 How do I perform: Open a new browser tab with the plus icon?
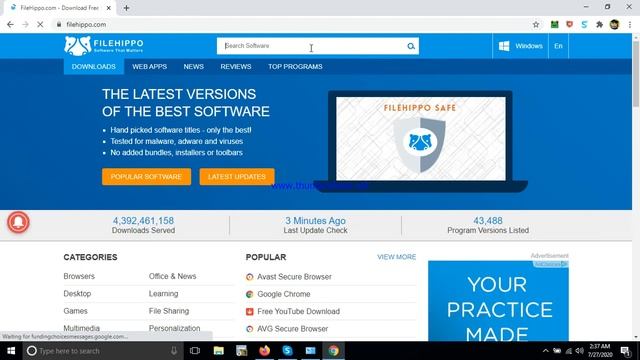point(127,8)
